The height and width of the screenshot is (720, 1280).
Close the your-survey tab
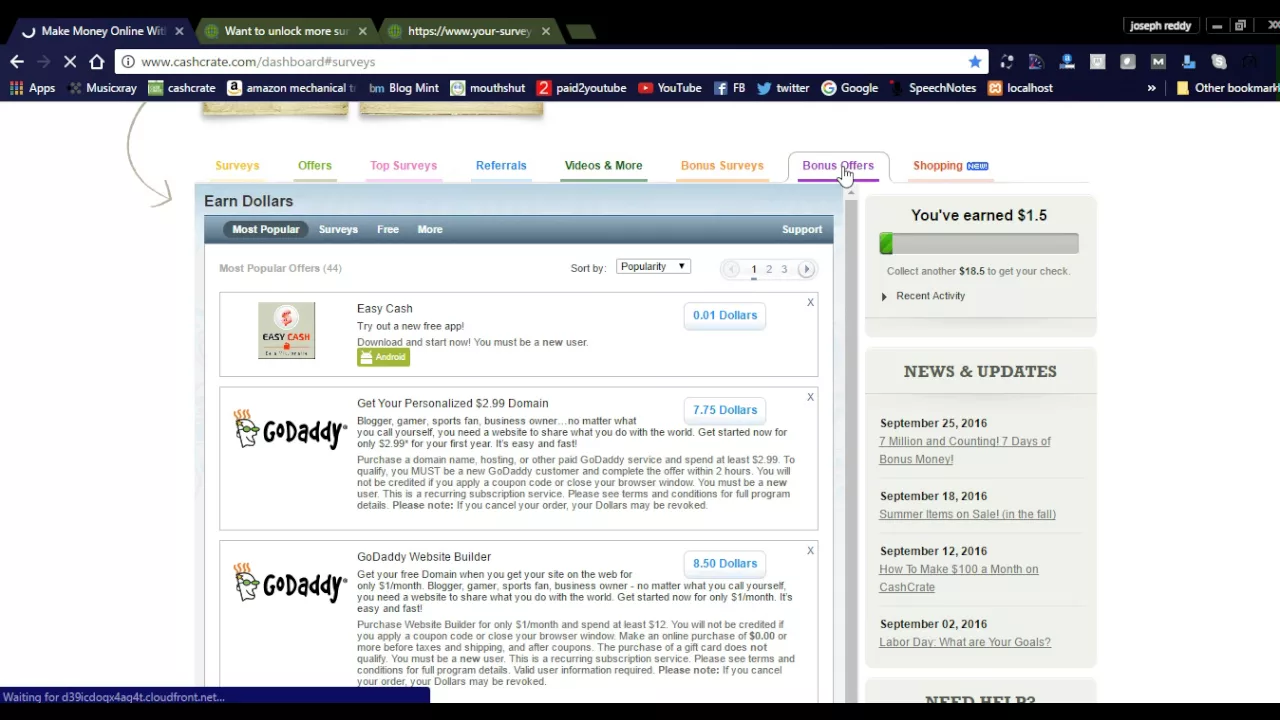coord(546,31)
